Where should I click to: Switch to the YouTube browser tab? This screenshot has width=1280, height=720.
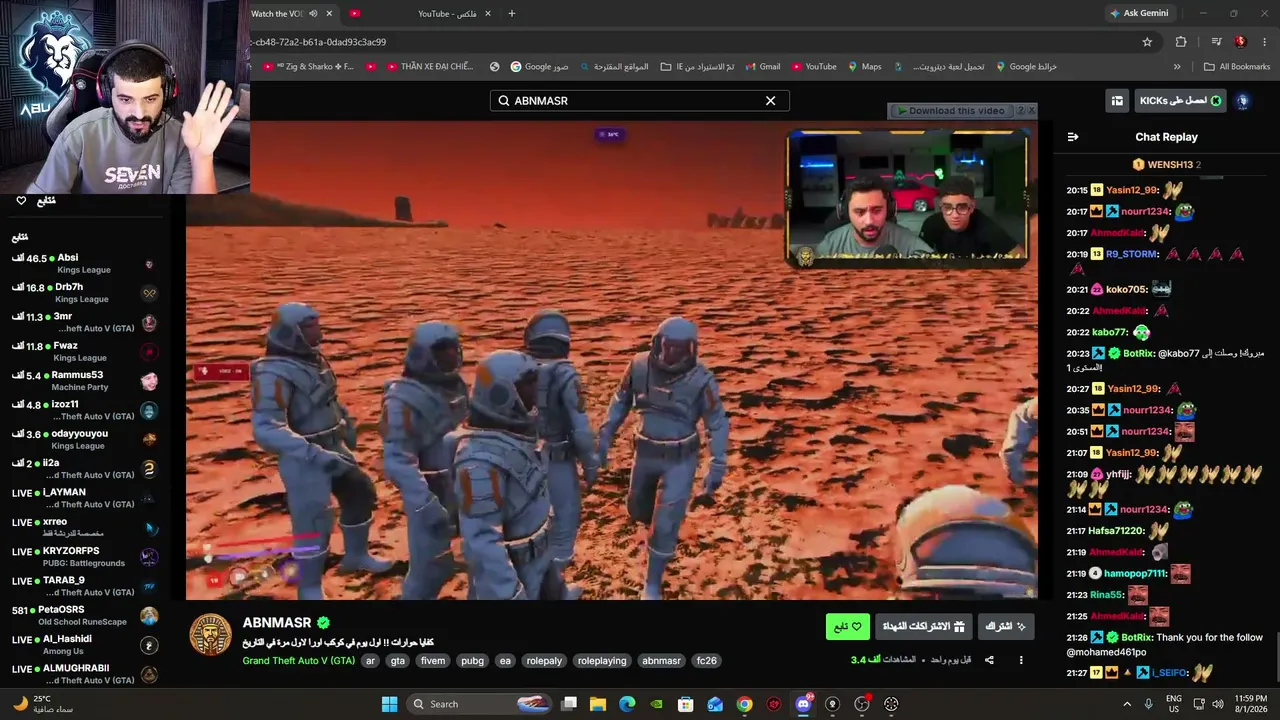[420, 13]
